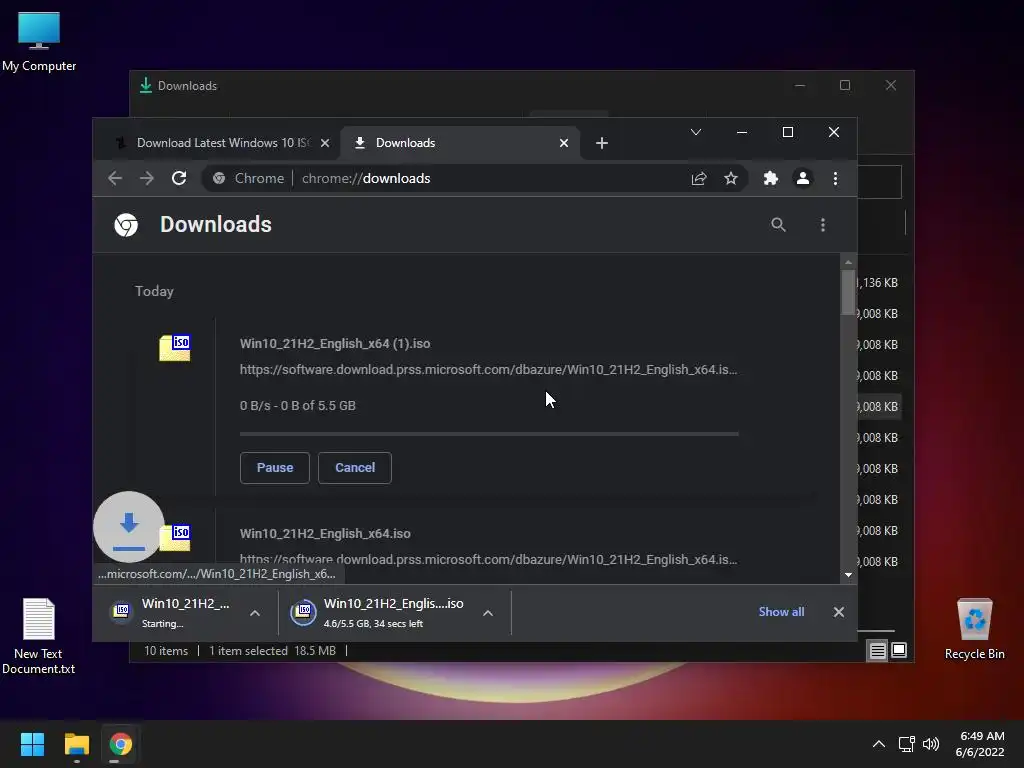Open a new Chrome tab

601,143
